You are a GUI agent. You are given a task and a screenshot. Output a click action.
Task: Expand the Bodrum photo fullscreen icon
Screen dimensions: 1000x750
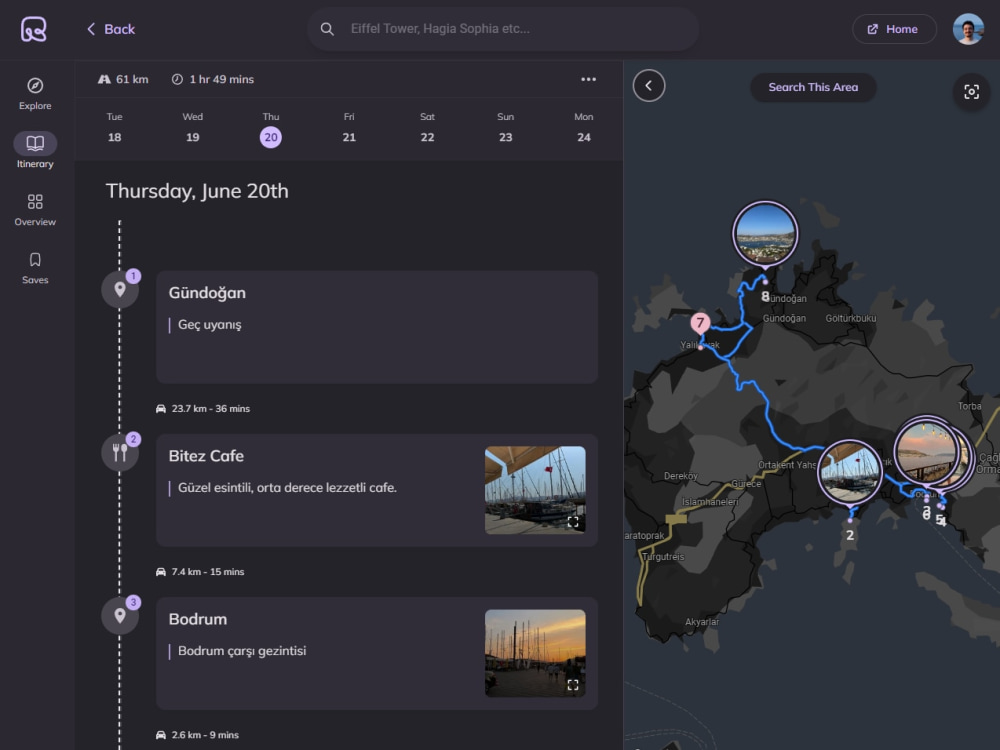coord(573,685)
